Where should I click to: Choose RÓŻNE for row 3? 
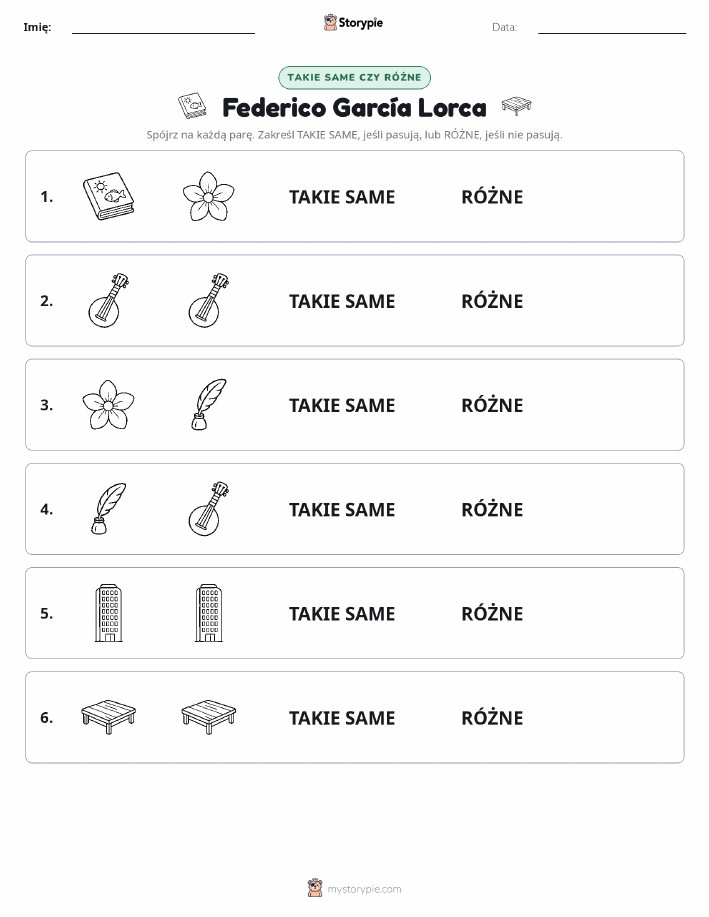tap(492, 405)
